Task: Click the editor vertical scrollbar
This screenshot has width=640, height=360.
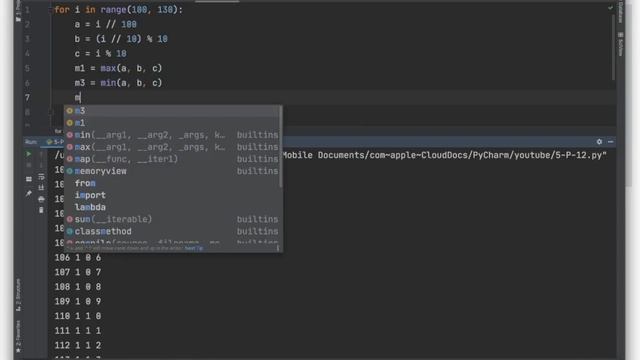Action: (x=613, y=47)
